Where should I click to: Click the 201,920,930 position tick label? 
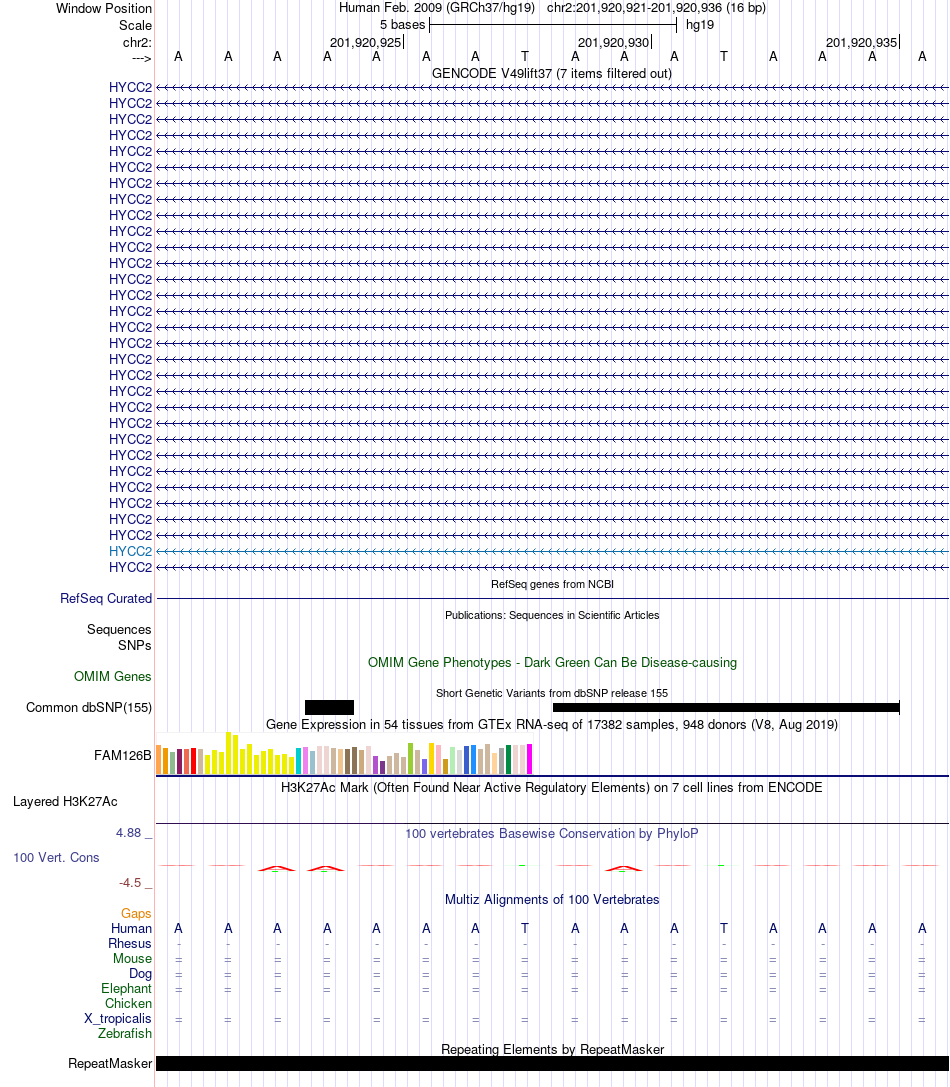coord(614,42)
